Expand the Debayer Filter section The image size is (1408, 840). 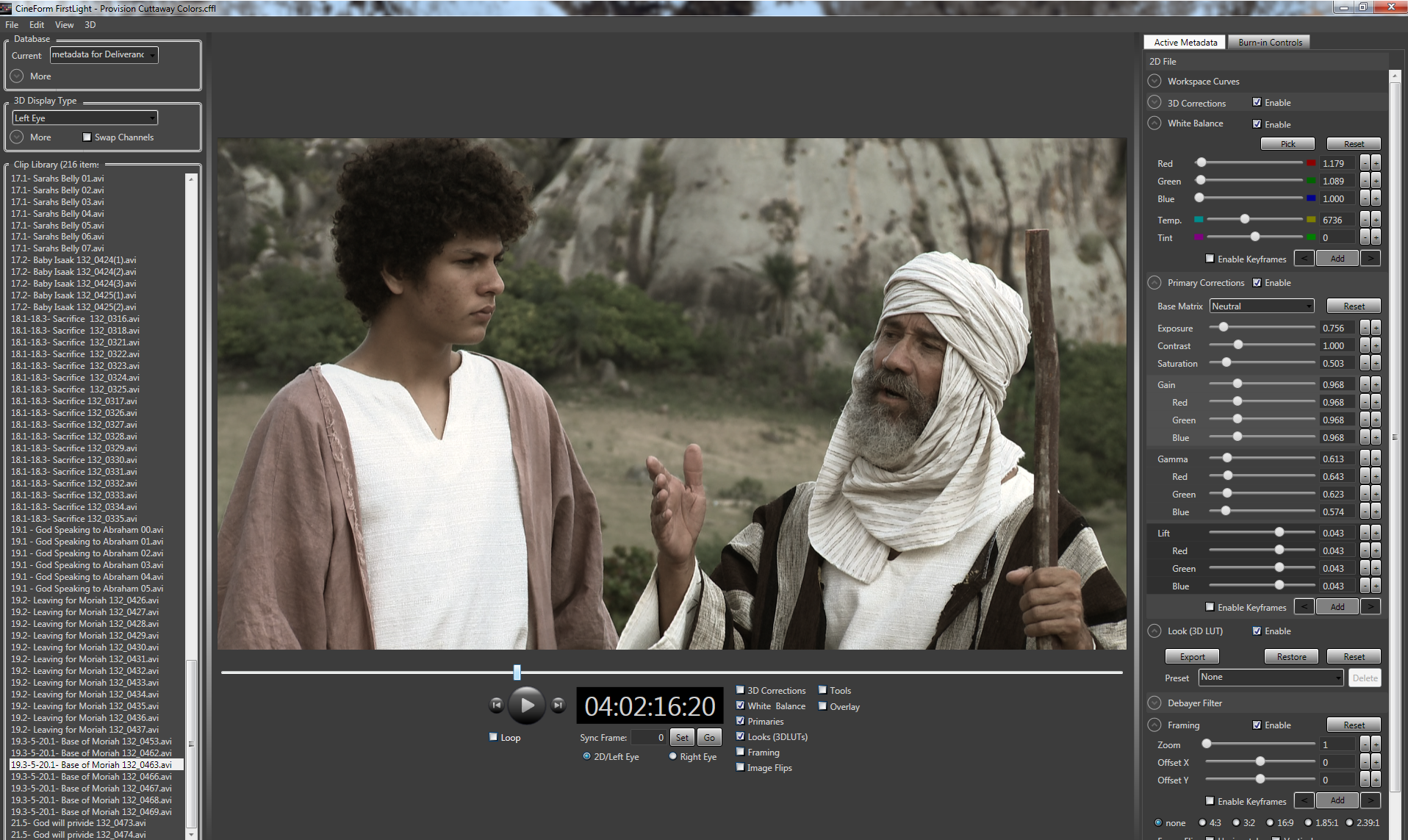click(x=1154, y=703)
